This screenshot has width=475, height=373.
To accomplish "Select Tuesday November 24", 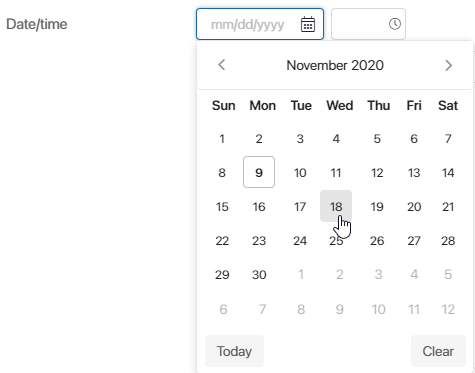I will point(300,240).
